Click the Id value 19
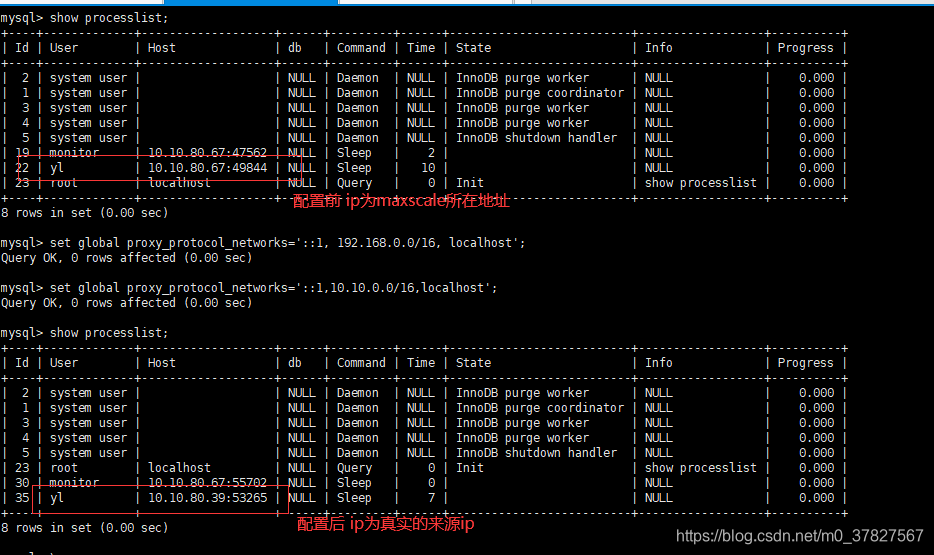This screenshot has height=555, width=934. click(x=22, y=153)
